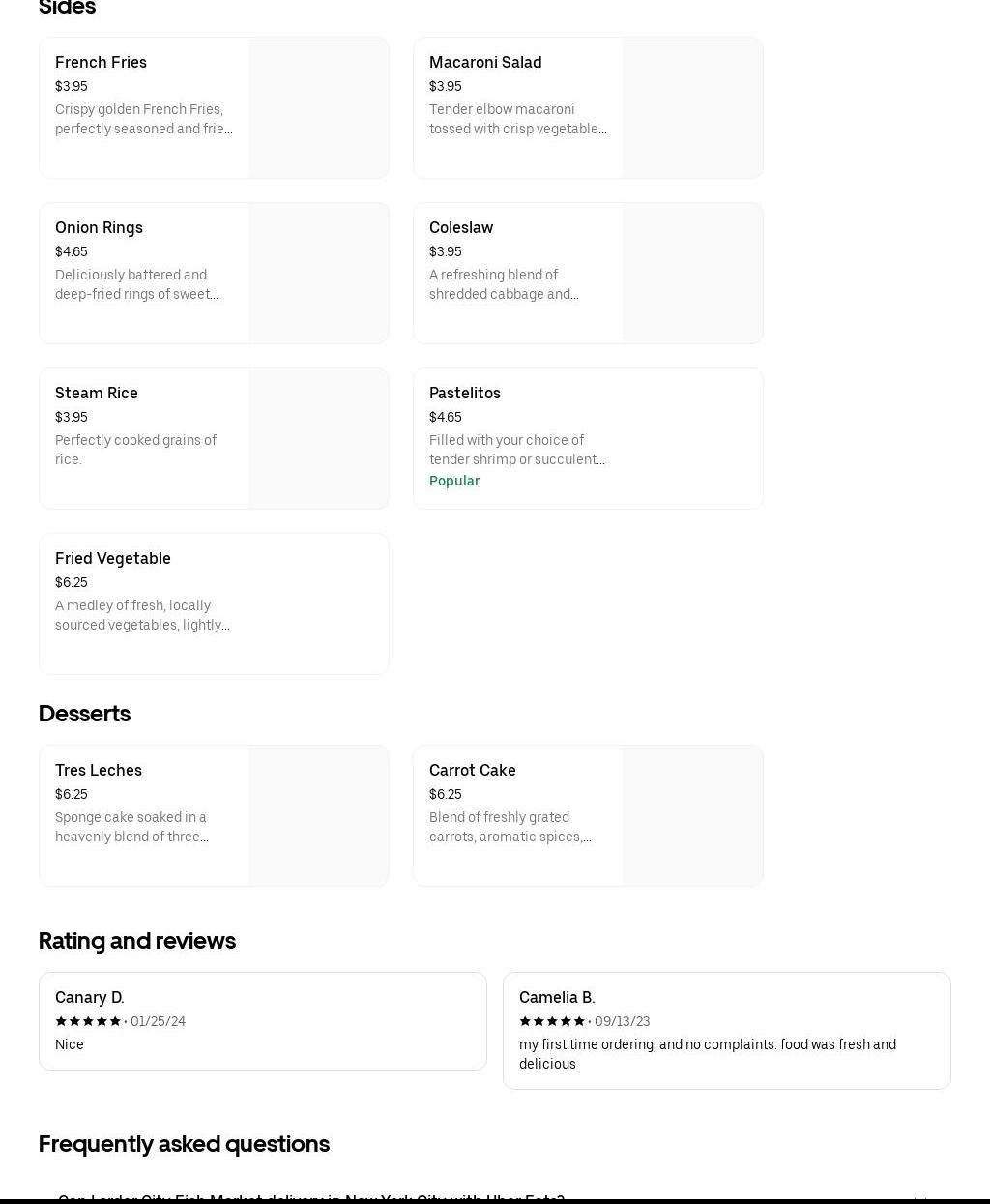990x1204 pixels.
Task: Choose Coleslaw from the sides
Action: pos(461,227)
